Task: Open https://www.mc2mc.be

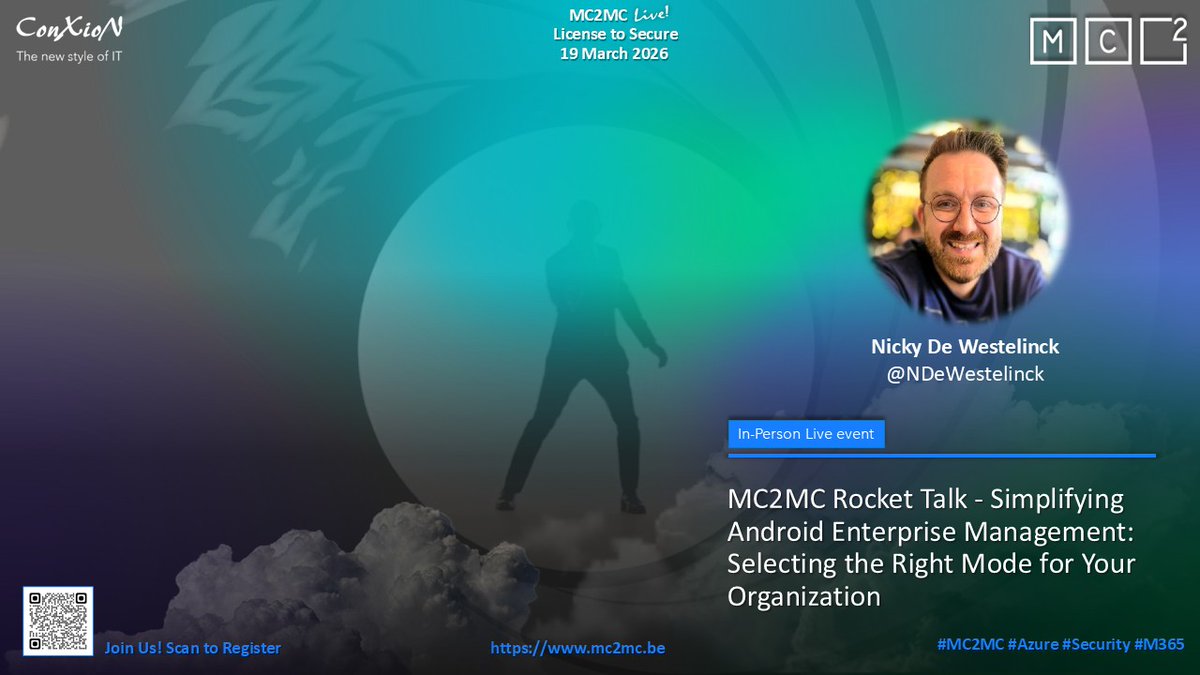Action: (580, 648)
